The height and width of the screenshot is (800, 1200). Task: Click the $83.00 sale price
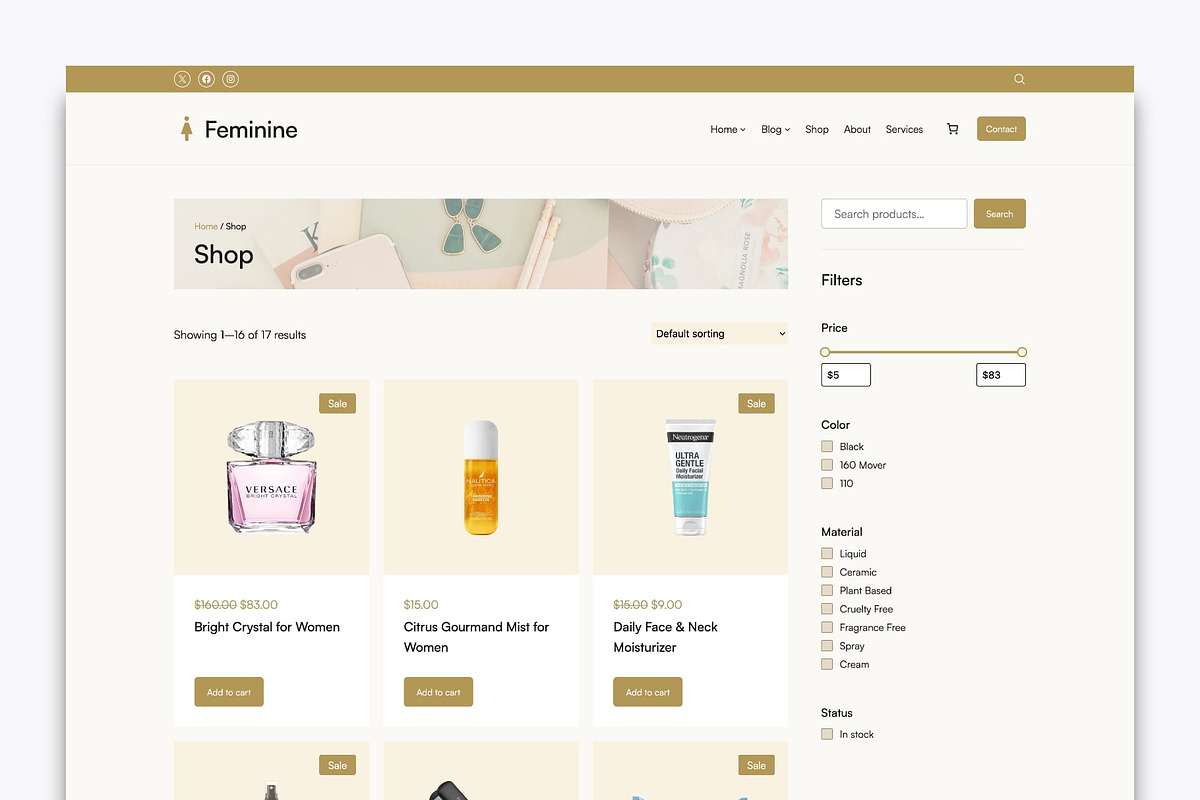259,605
